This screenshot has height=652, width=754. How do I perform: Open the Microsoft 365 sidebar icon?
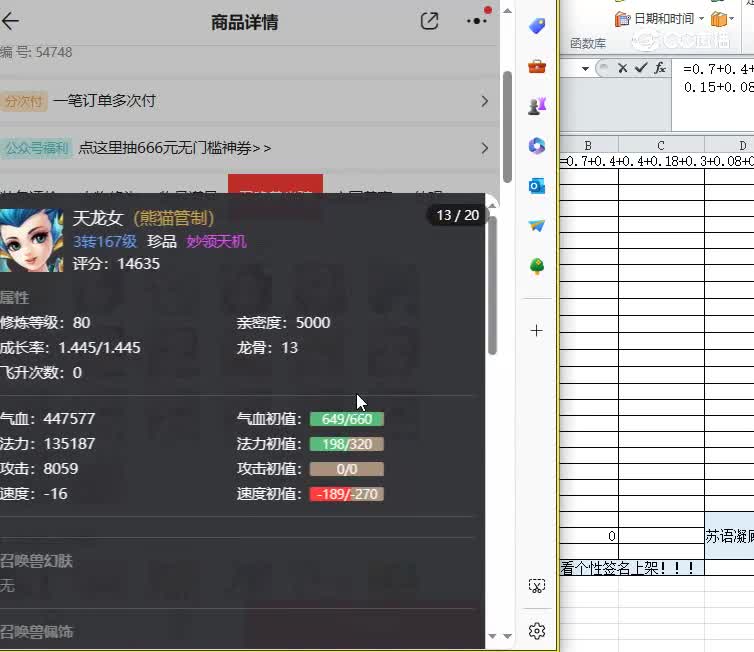[x=537, y=146]
